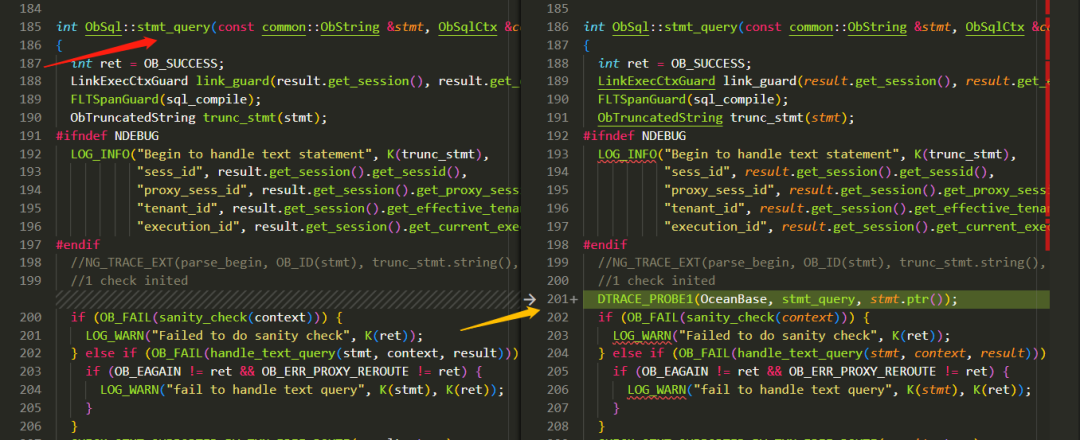This screenshot has width=1080, height=440.
Task: Click line number 193 in the right pane
Action: click(557, 154)
